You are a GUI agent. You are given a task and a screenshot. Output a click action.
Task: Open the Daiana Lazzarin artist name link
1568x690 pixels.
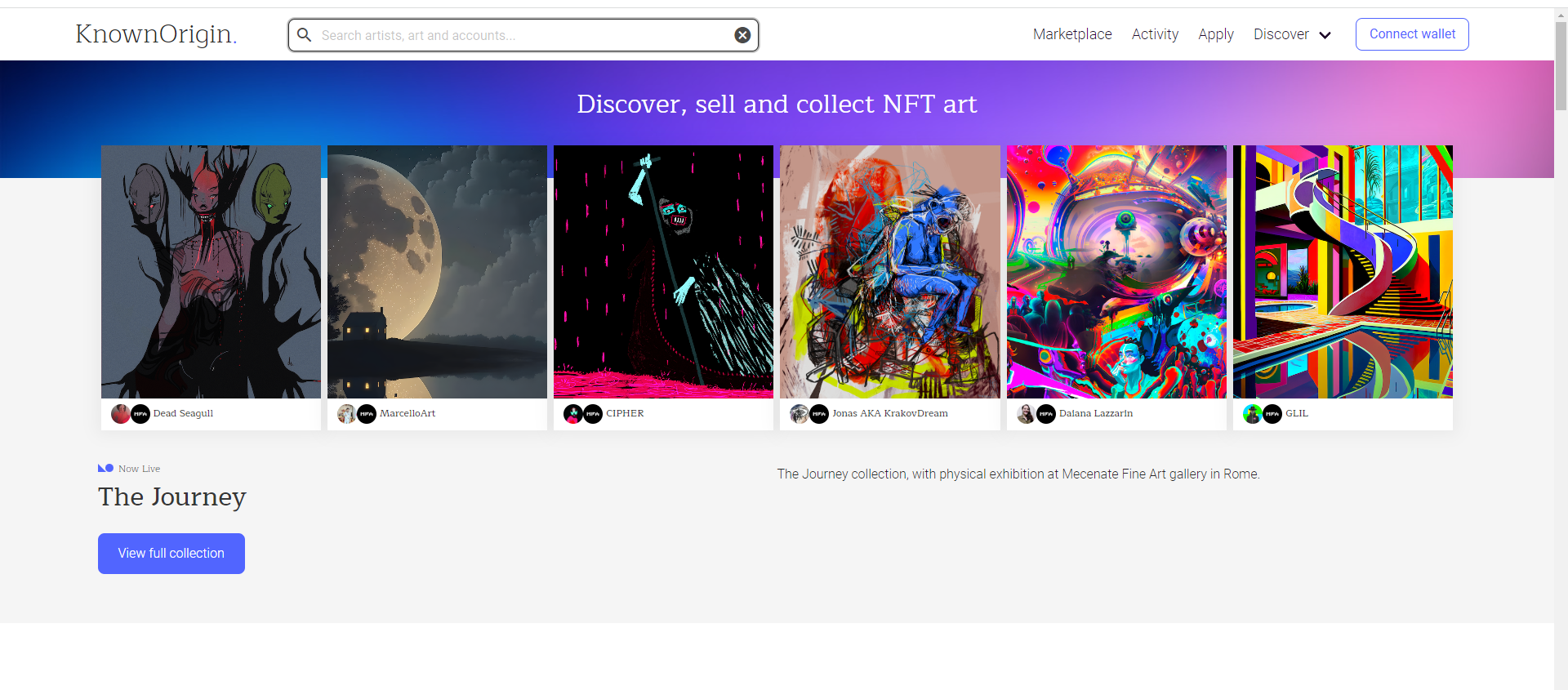point(1096,413)
